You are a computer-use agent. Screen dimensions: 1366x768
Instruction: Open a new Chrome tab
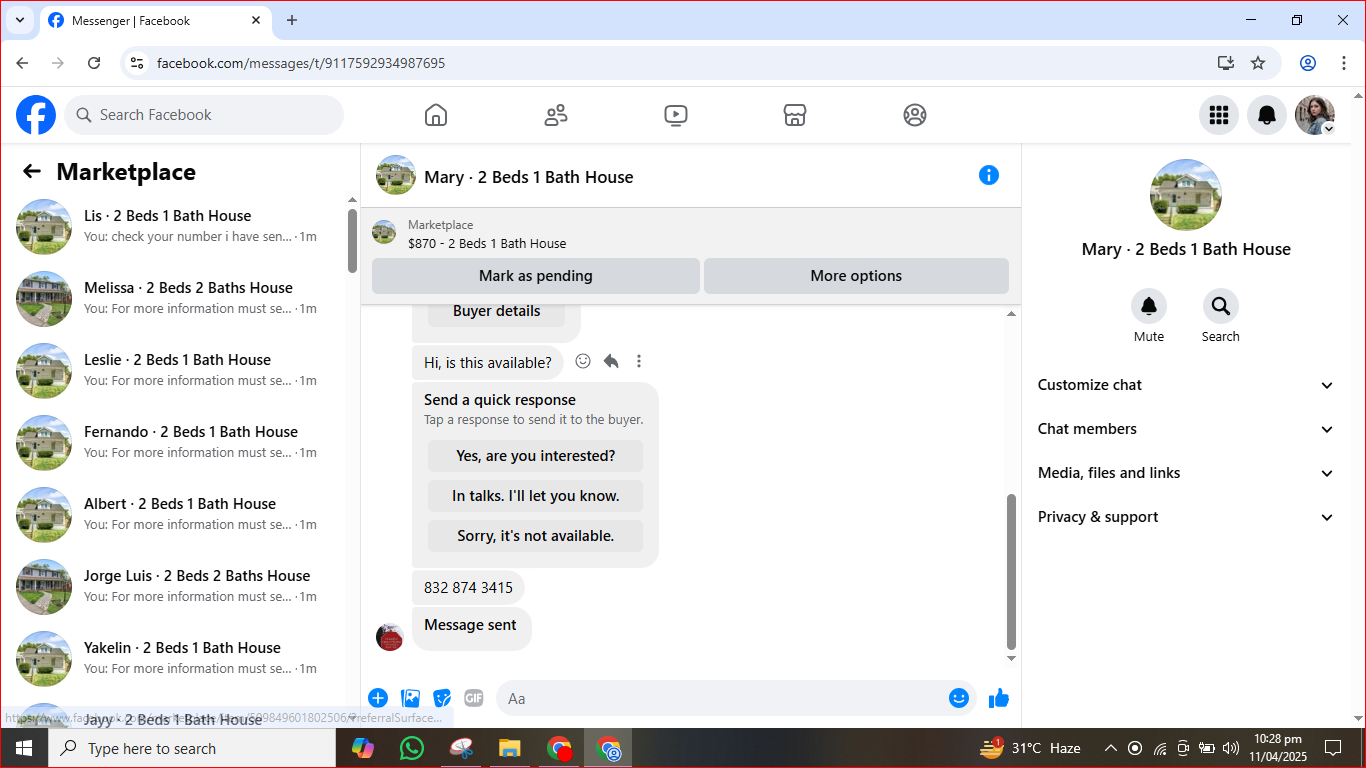292,20
